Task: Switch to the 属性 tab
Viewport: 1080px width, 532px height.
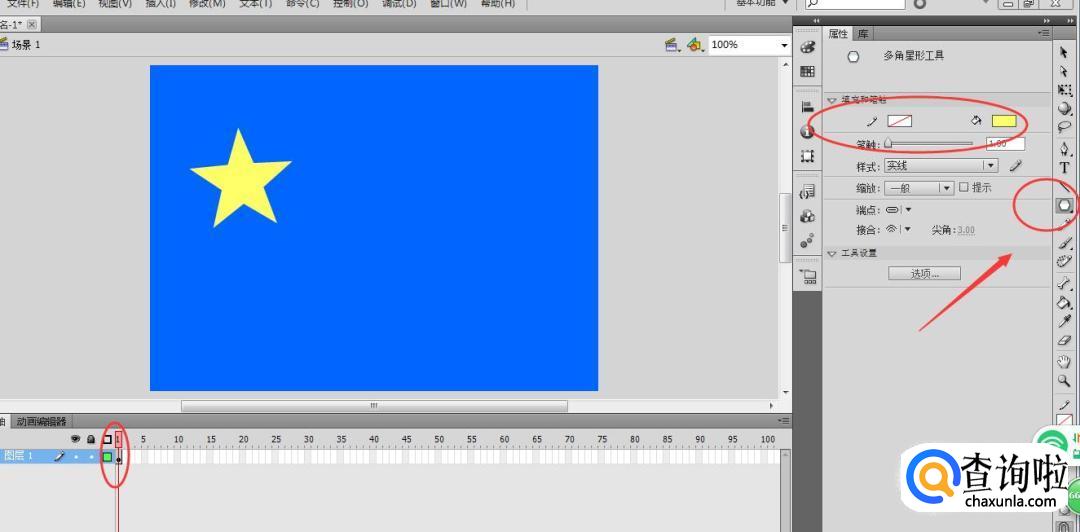Action: tap(838, 33)
